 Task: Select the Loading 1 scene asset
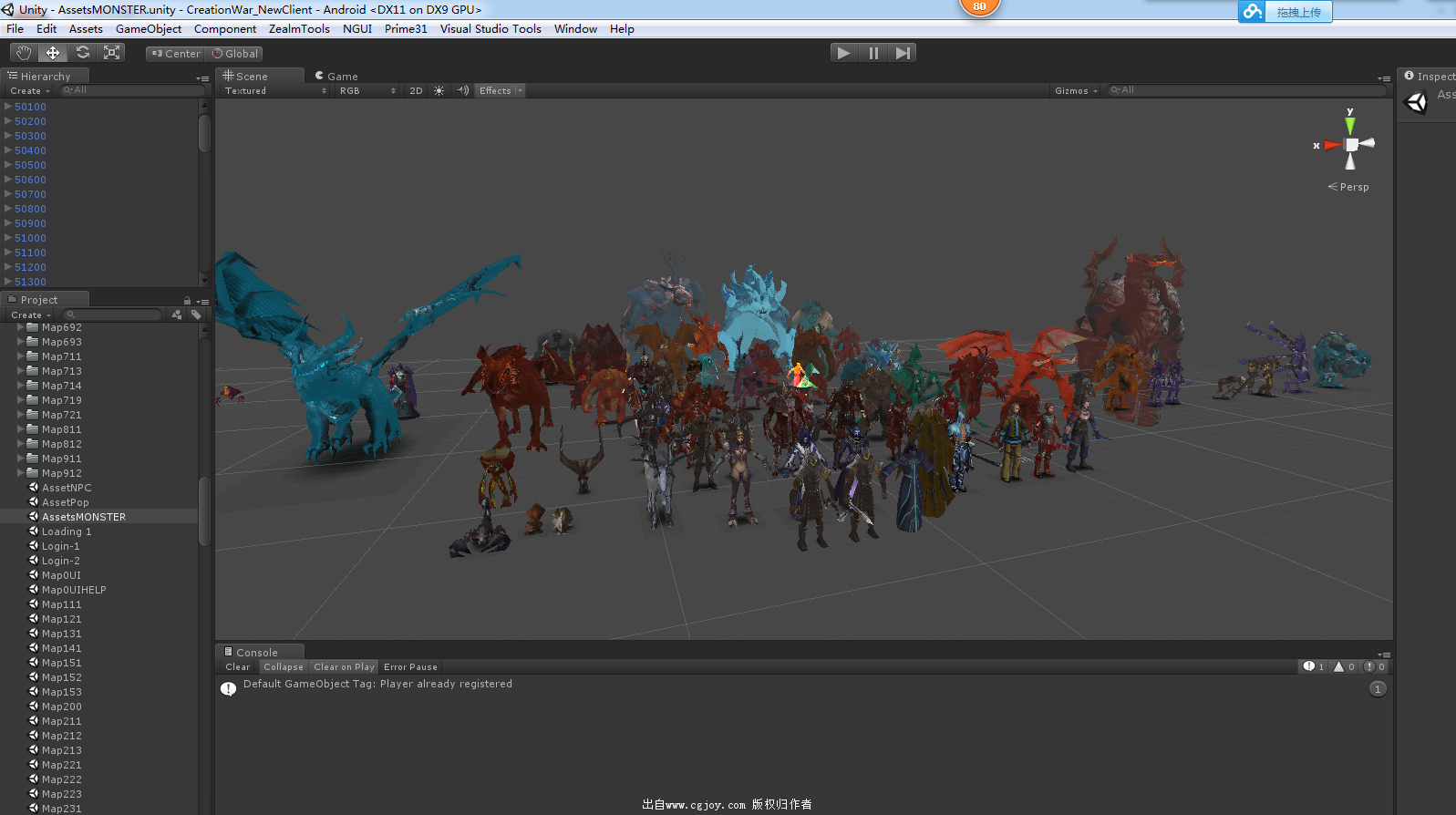(67, 531)
